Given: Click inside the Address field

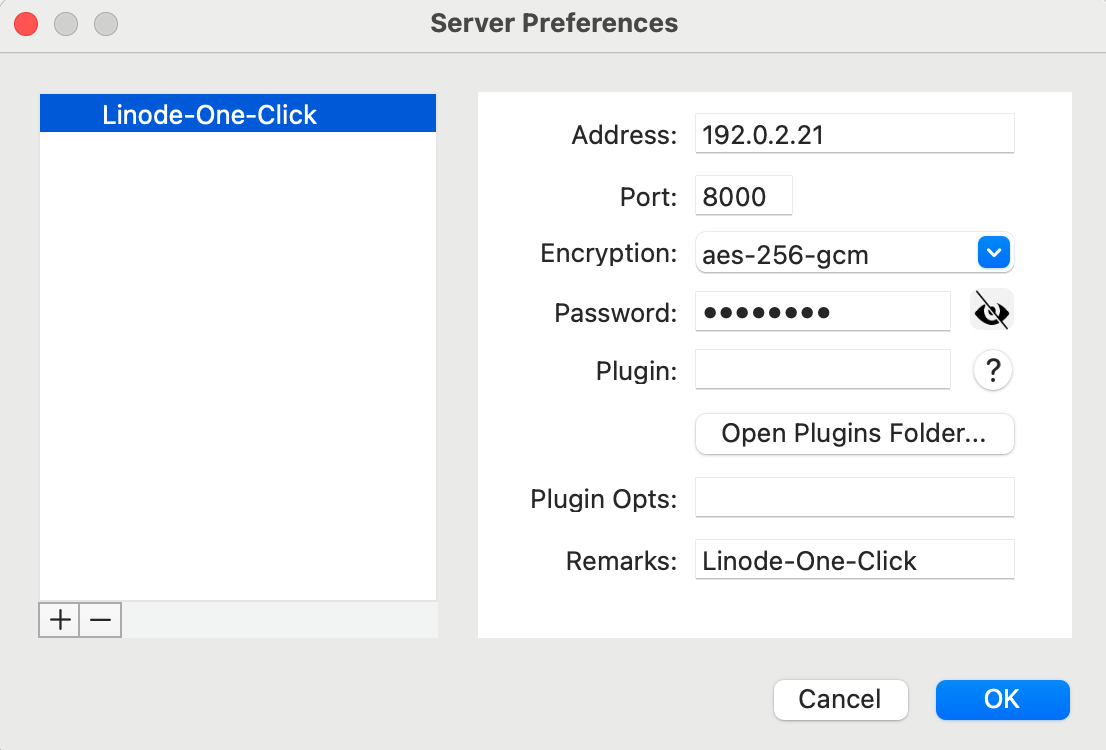Looking at the screenshot, I should click(x=855, y=133).
